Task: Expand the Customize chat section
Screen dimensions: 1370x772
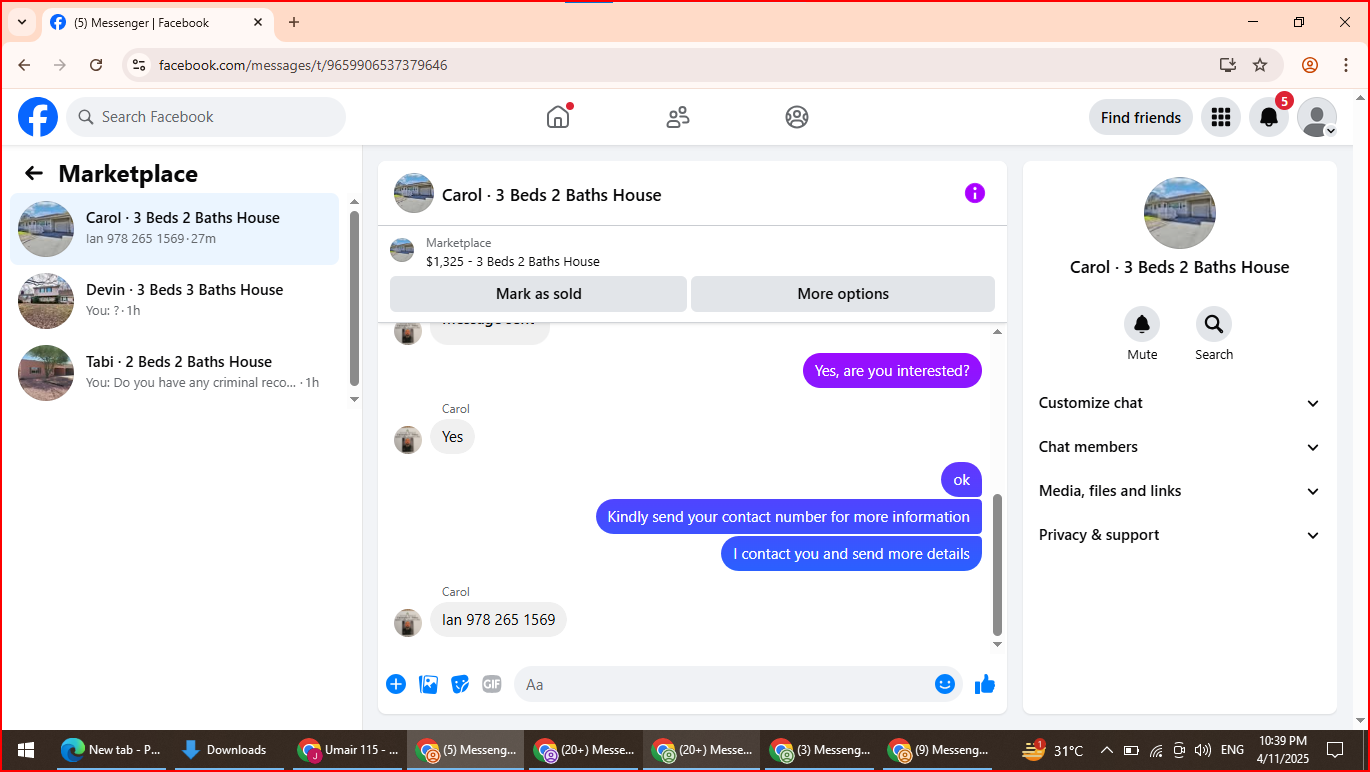Action: coord(1179,403)
